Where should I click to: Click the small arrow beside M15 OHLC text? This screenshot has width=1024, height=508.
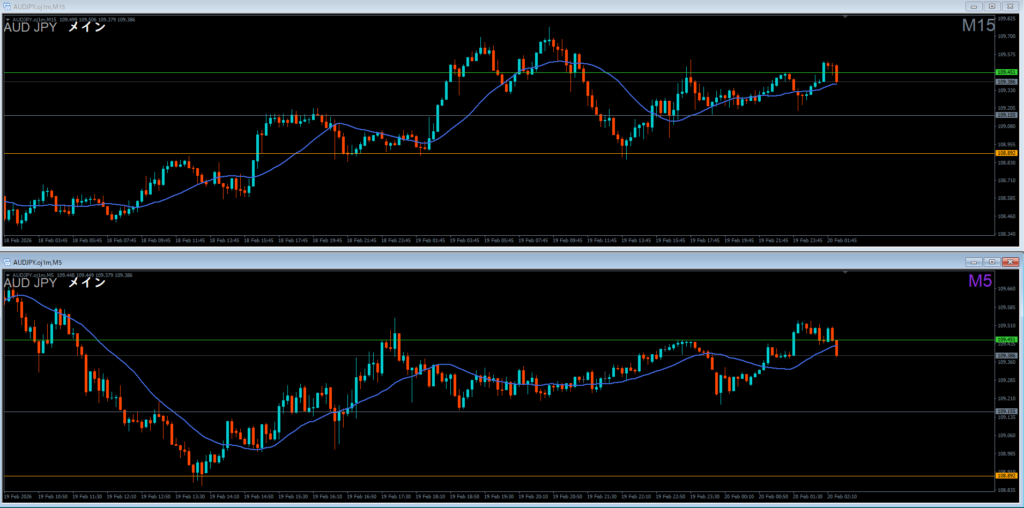tap(7, 19)
